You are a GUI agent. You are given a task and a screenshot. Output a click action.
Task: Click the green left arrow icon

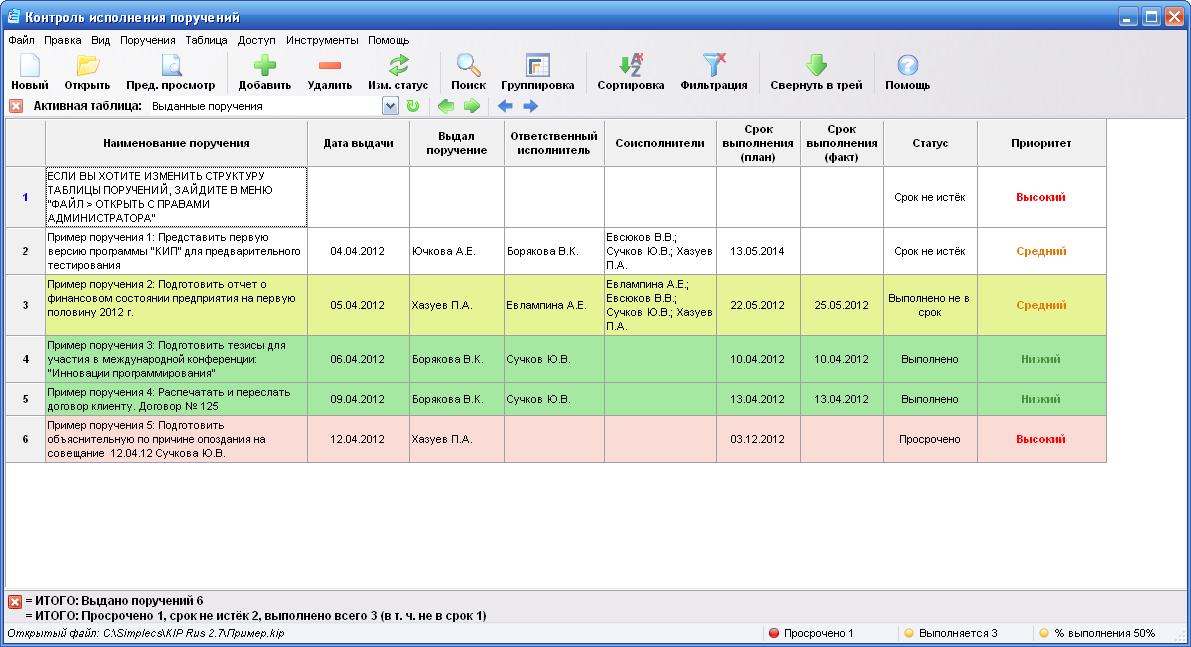coord(446,106)
